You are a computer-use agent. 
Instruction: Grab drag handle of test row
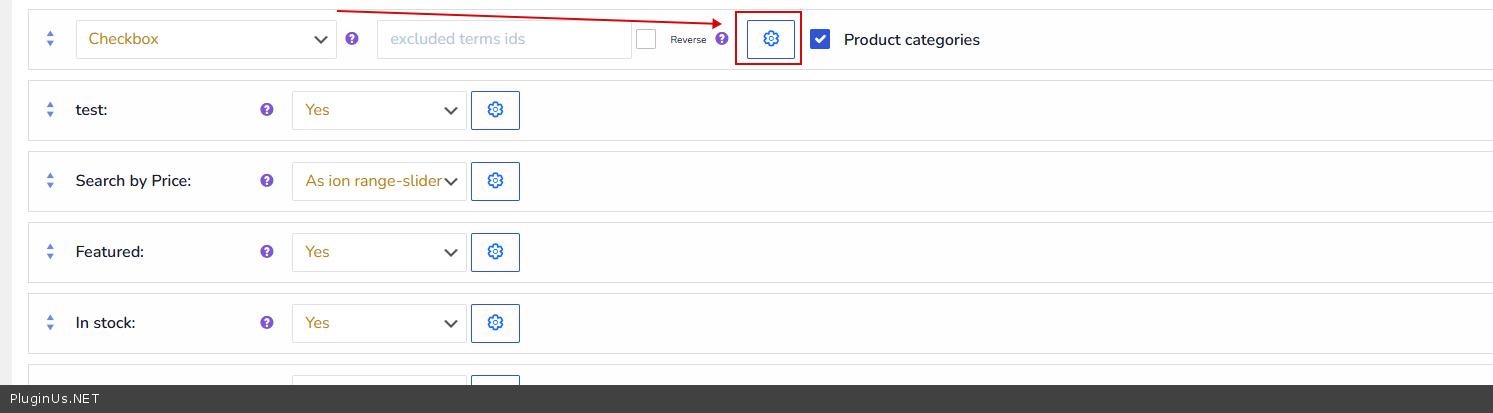[x=50, y=110]
